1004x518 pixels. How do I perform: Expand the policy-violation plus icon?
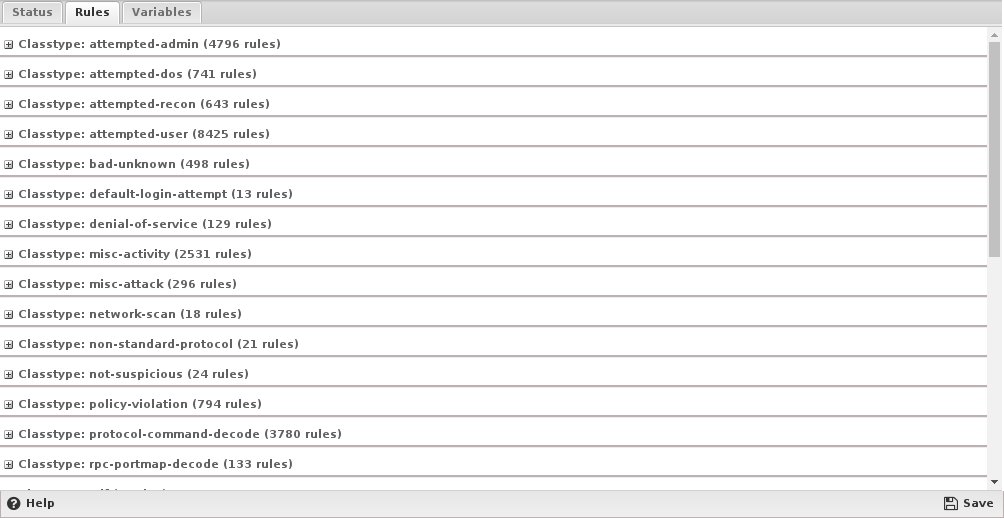coord(8,405)
